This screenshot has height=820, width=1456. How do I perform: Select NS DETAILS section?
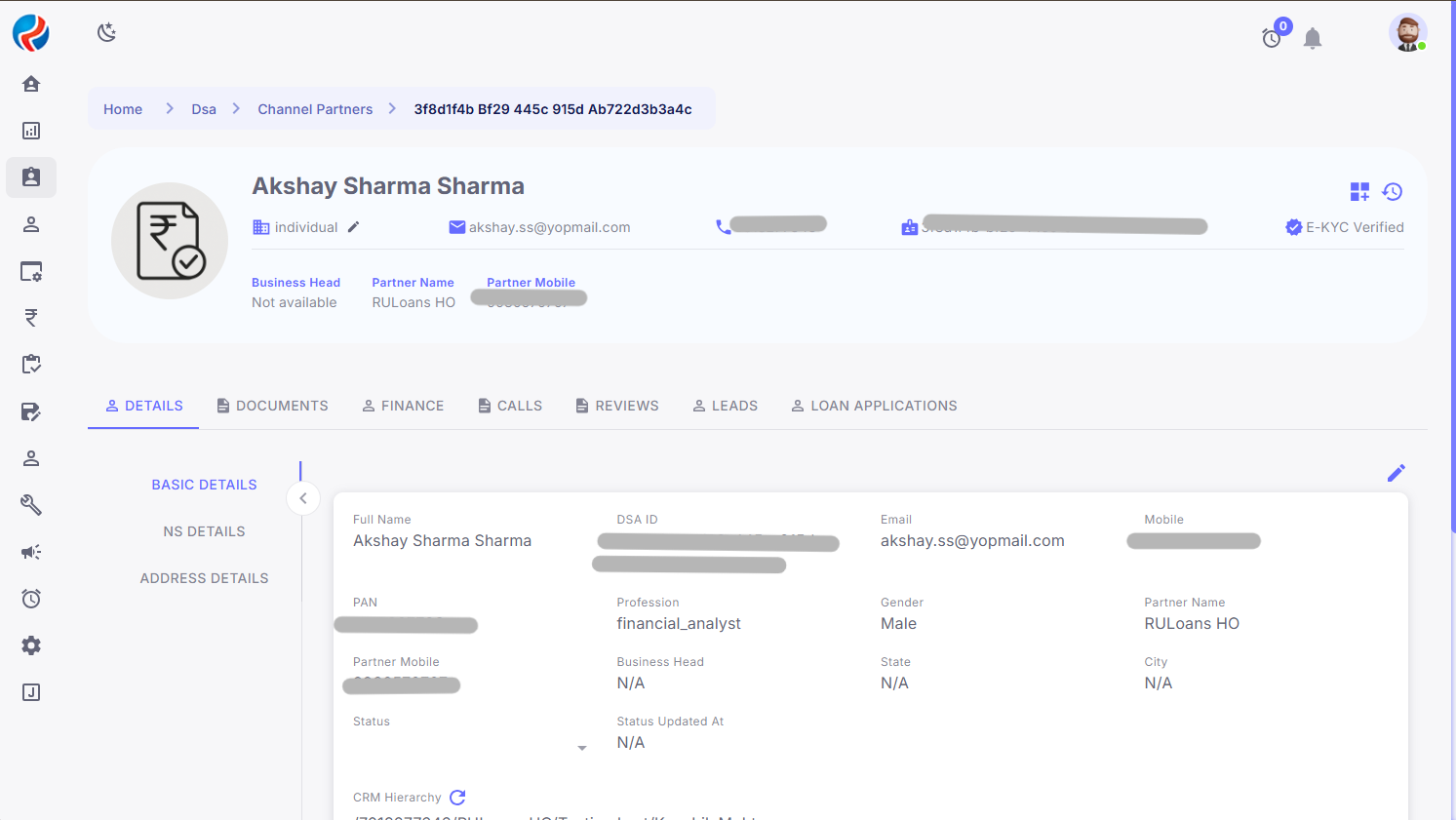(x=204, y=531)
